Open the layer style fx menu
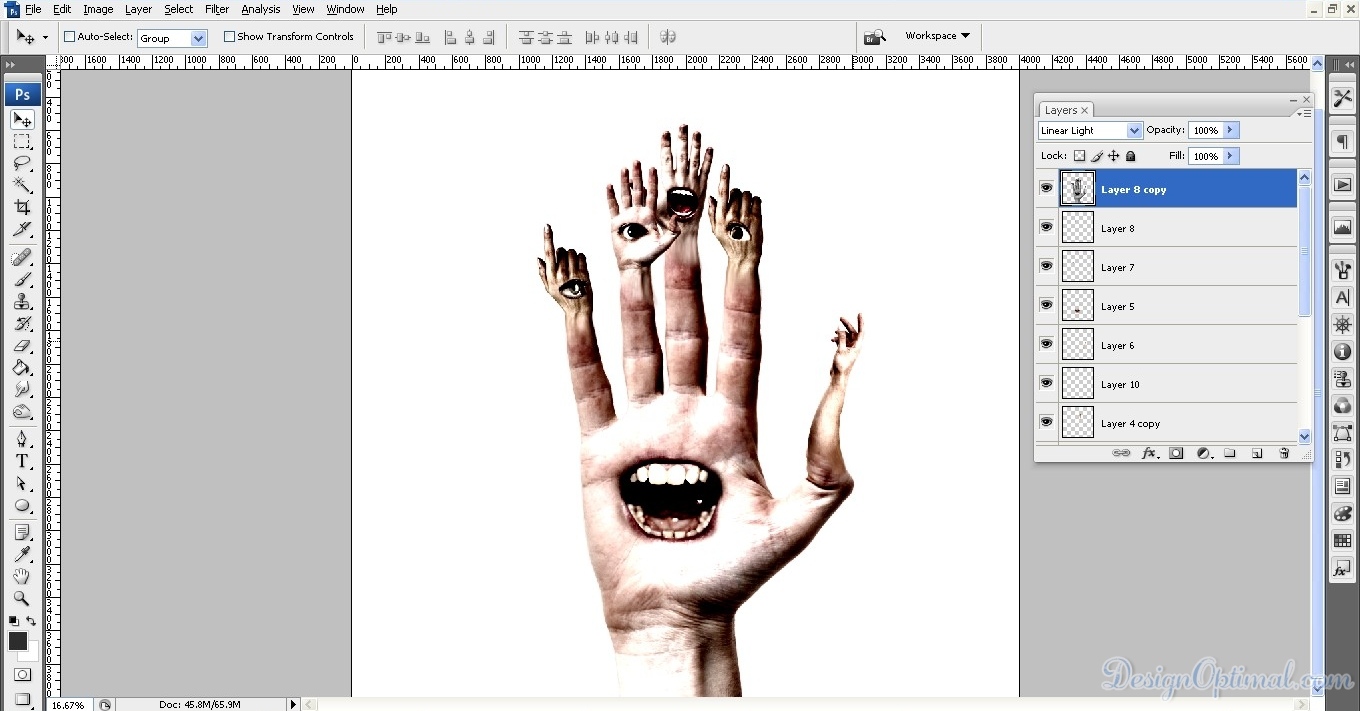 click(1150, 453)
